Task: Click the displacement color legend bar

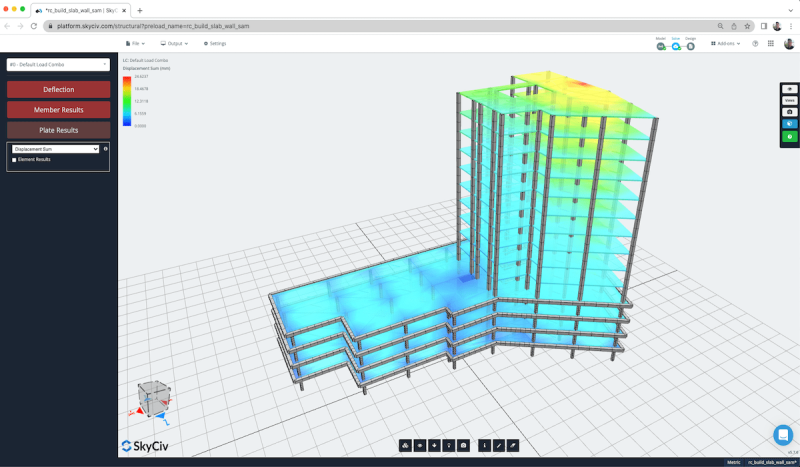Action: pos(127,101)
